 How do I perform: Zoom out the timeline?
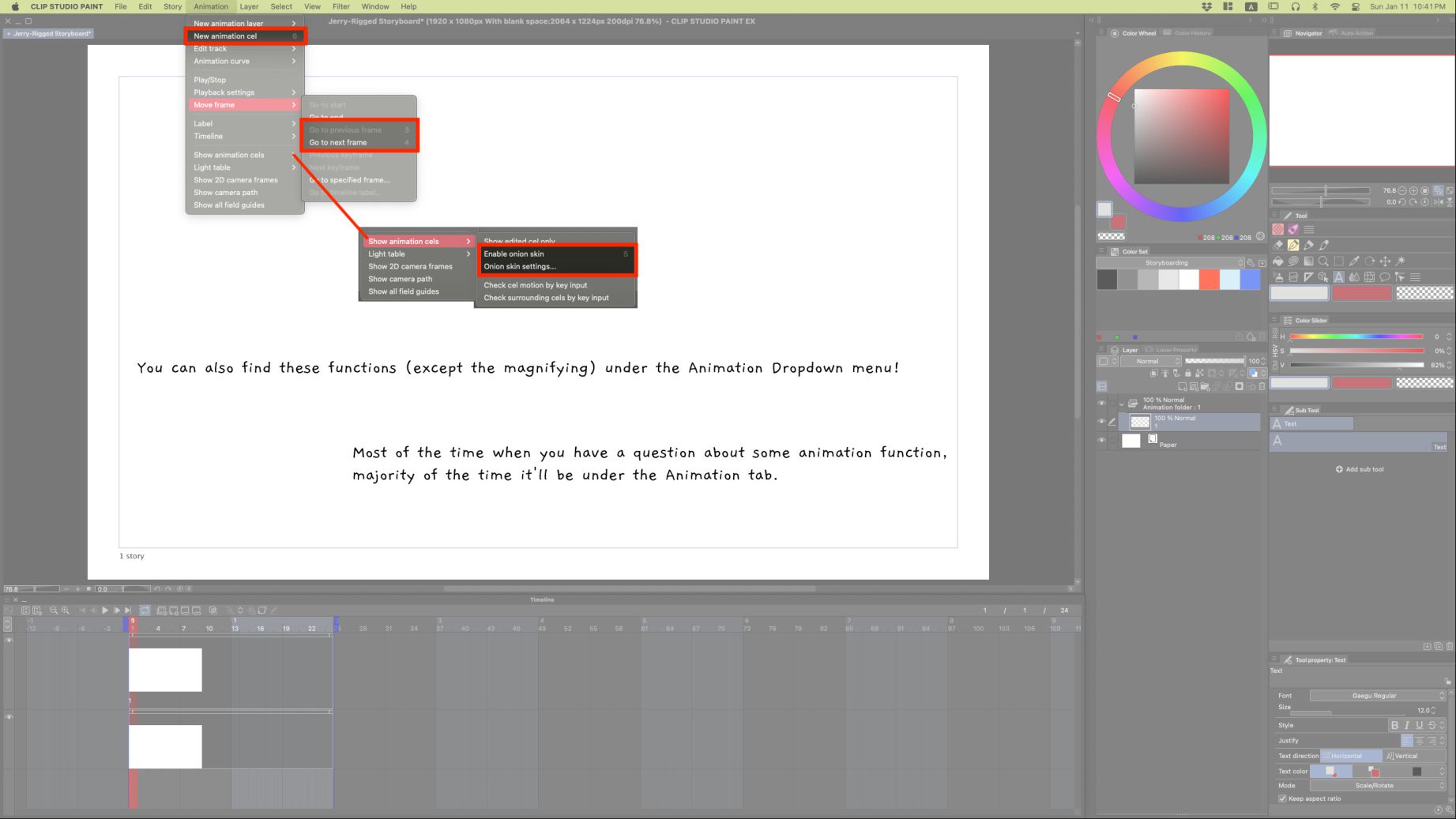[54, 610]
